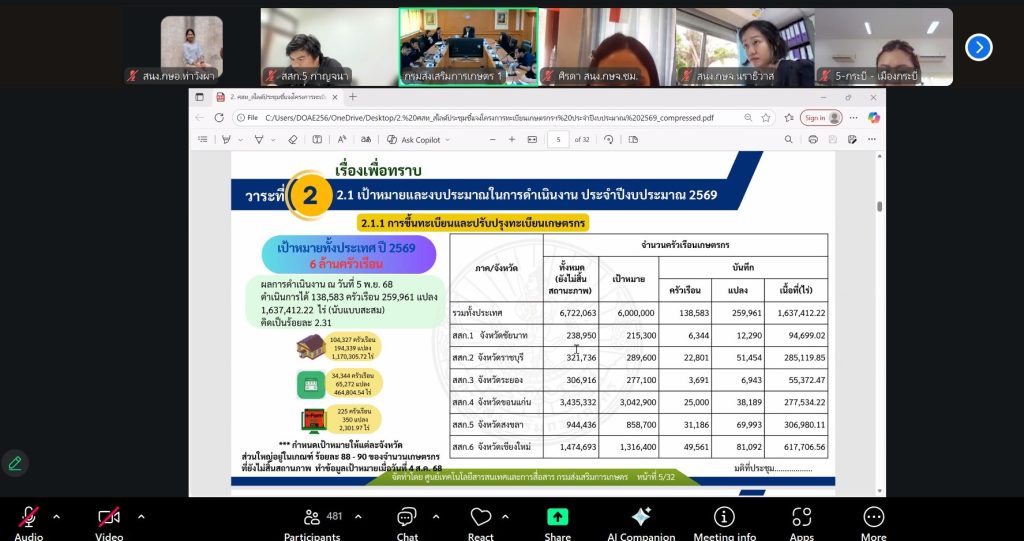Select the กรมส่งเสริมการเกษตร 1 video thumbnail

tap(468, 46)
